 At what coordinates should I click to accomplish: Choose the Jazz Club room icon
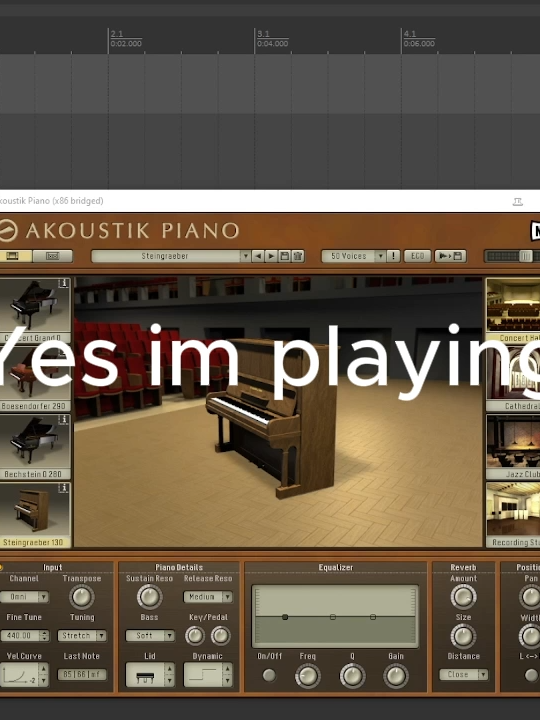coord(513,446)
